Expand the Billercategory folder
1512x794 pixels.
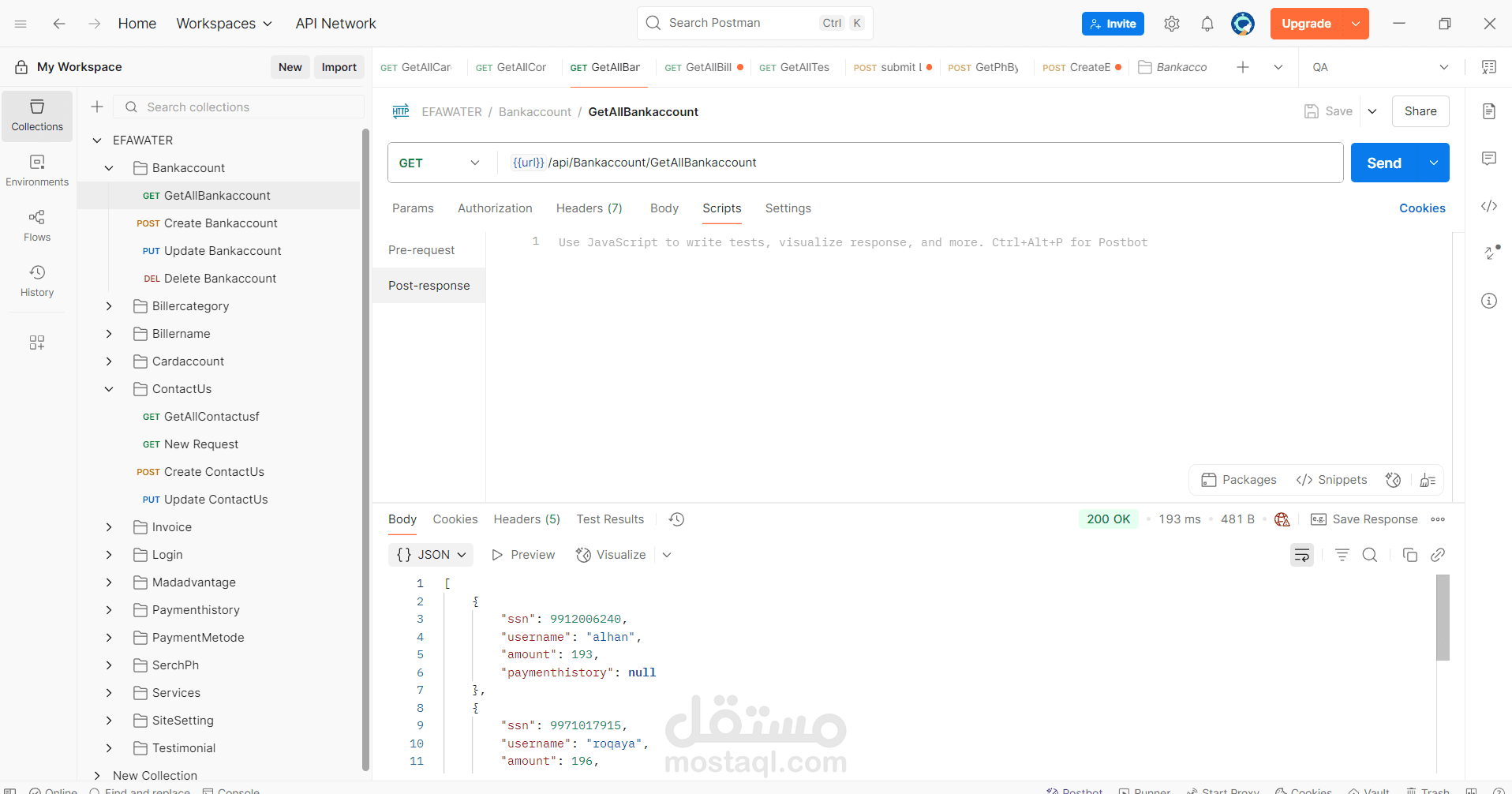coord(109,306)
